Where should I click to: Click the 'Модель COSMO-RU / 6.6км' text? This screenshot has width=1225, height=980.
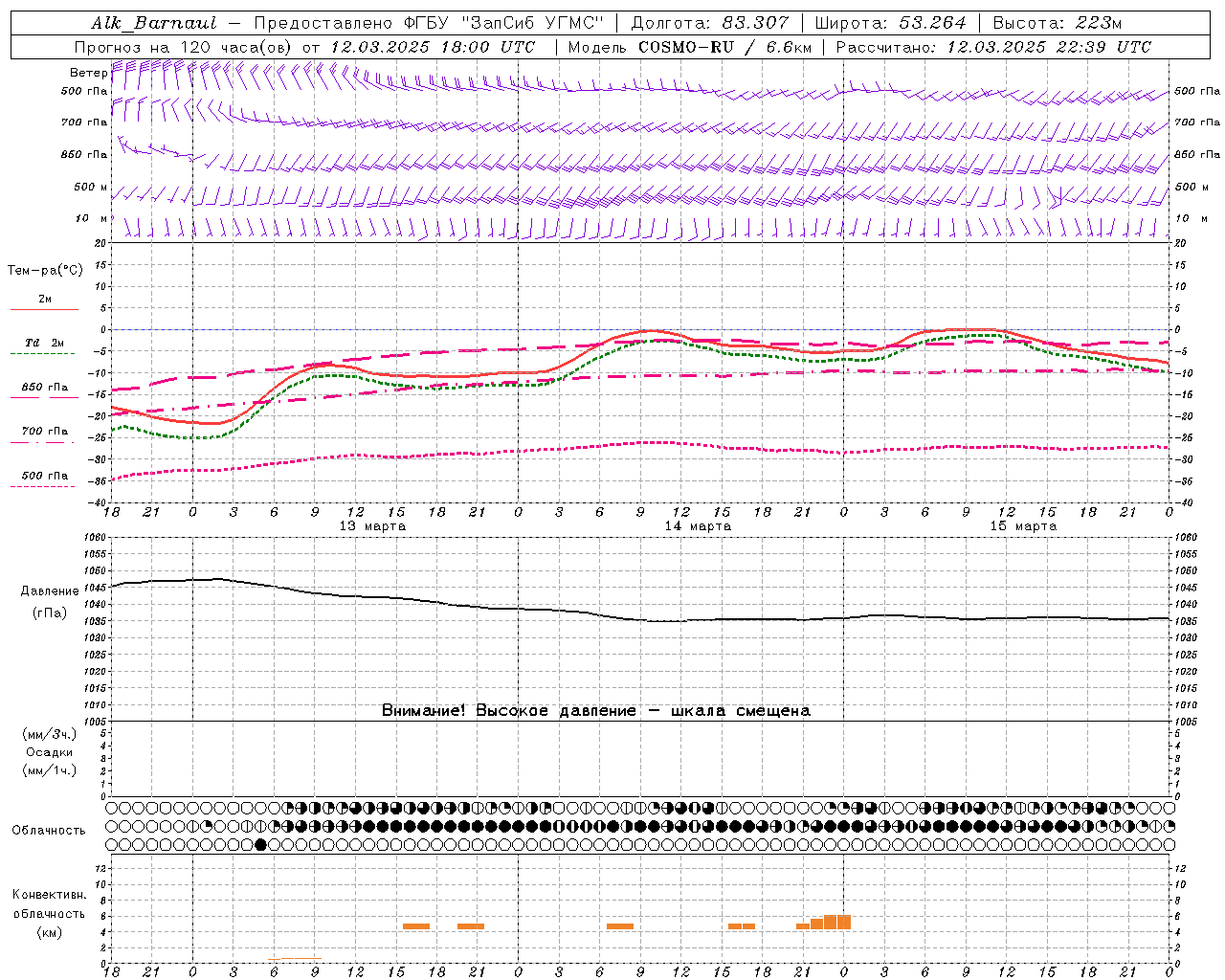[x=689, y=47]
